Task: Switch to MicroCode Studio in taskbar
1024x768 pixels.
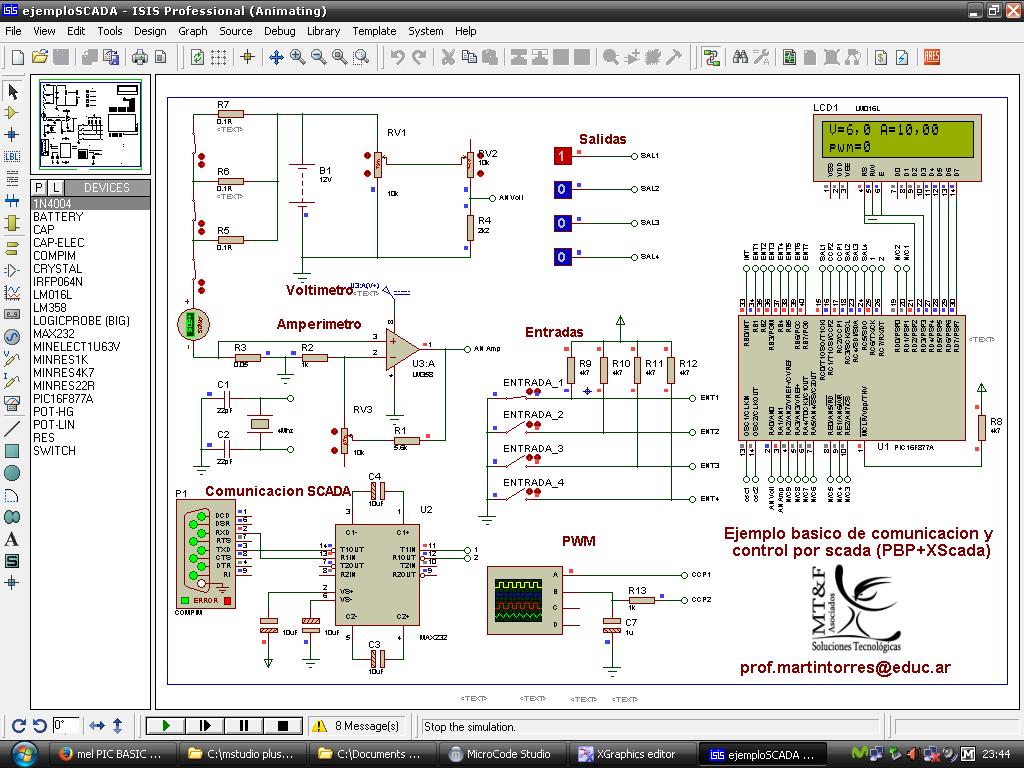Action: pos(500,754)
